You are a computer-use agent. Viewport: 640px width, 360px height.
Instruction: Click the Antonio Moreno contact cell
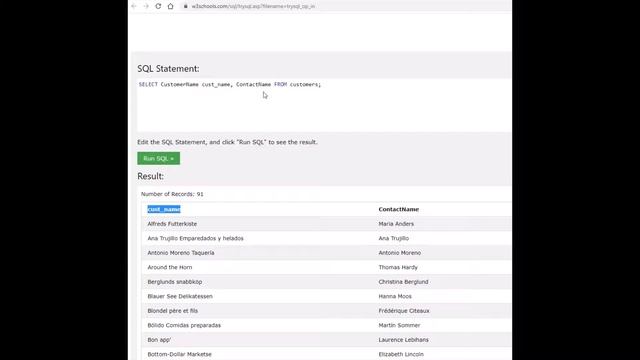tap(399, 253)
